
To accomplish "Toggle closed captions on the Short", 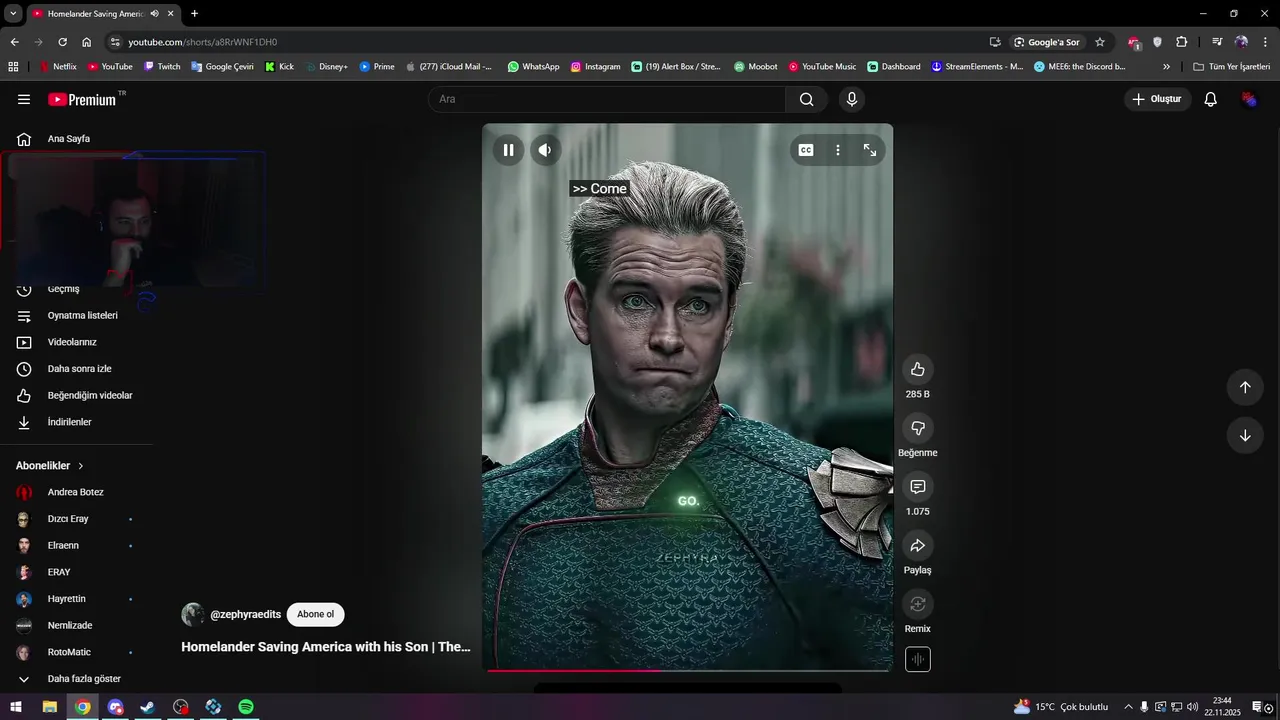I will pyautogui.click(x=806, y=150).
